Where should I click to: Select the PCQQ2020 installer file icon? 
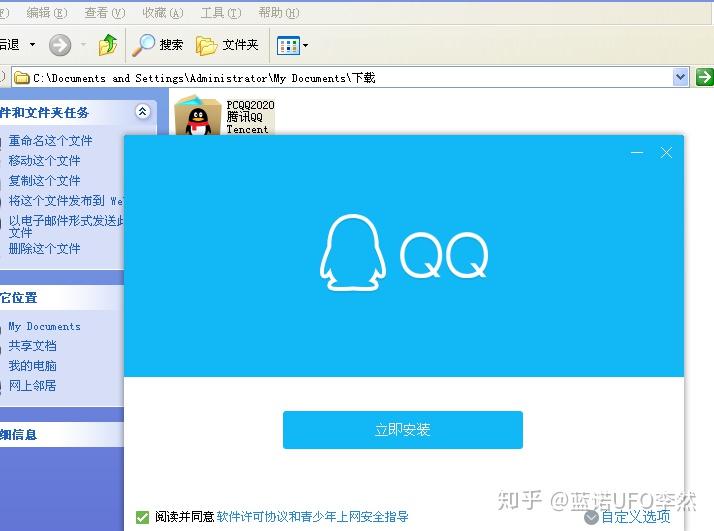(x=198, y=117)
